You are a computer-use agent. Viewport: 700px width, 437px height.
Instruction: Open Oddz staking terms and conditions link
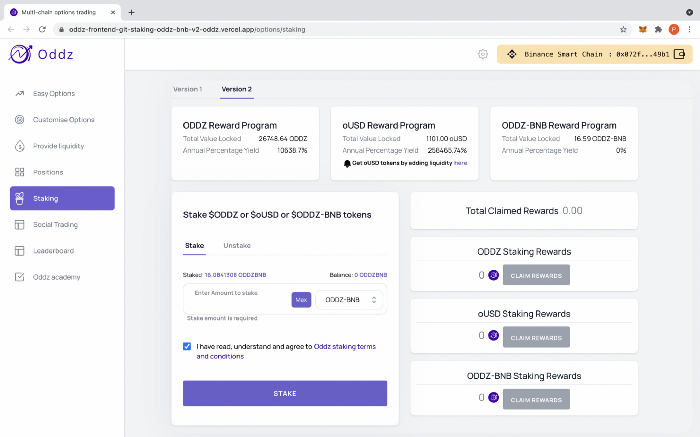tap(286, 351)
